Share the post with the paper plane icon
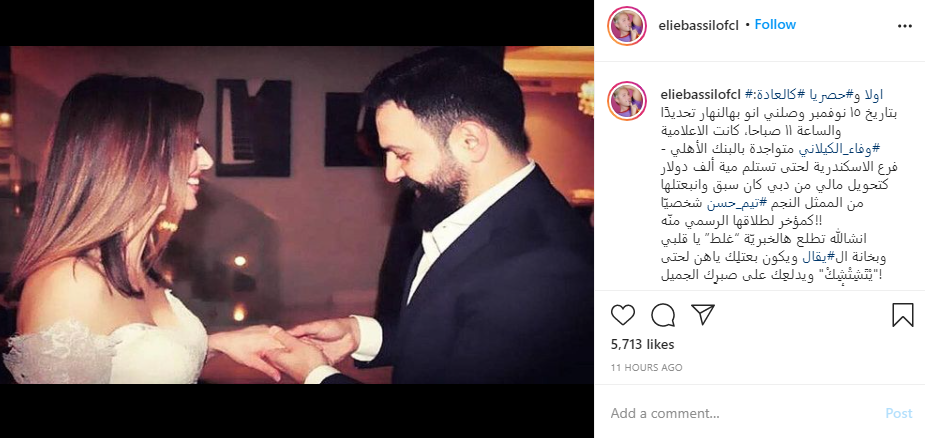The height and width of the screenshot is (438, 925). tap(703, 315)
